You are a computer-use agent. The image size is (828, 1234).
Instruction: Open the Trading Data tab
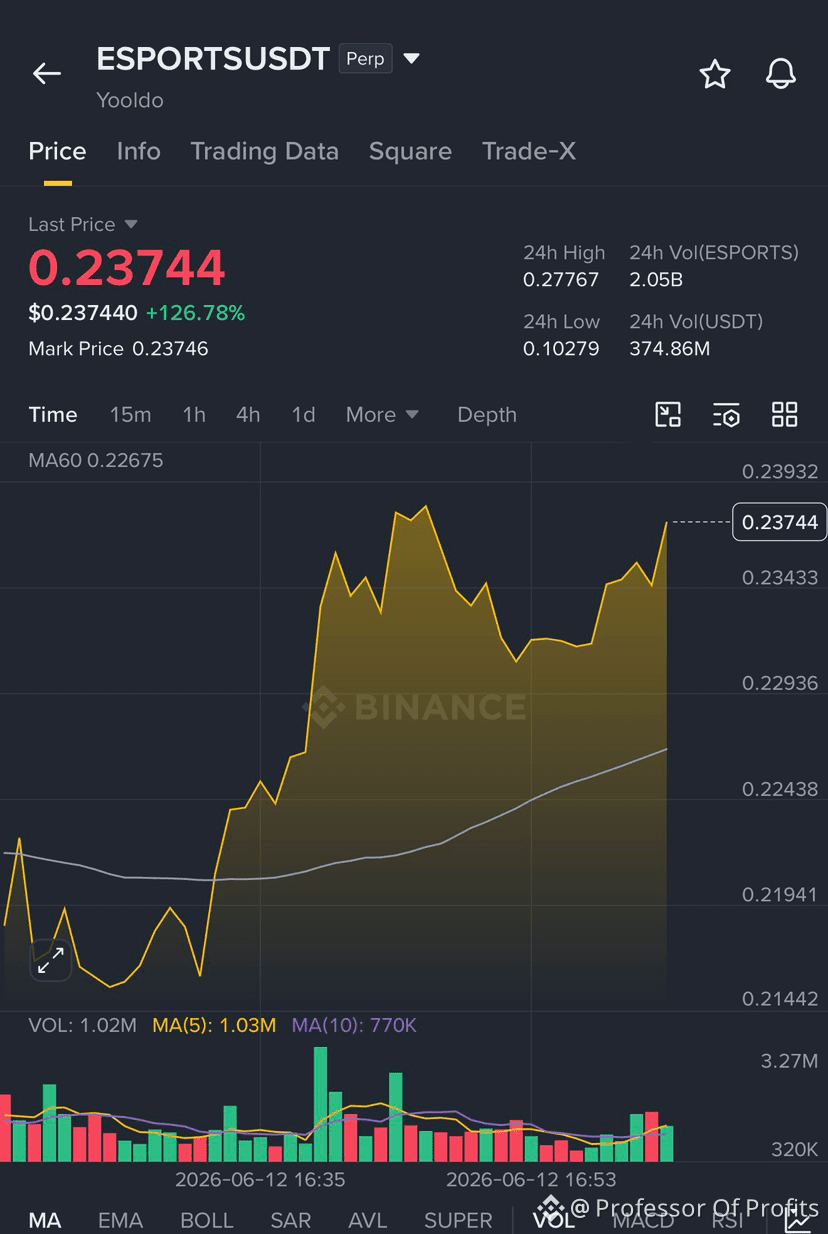point(264,151)
